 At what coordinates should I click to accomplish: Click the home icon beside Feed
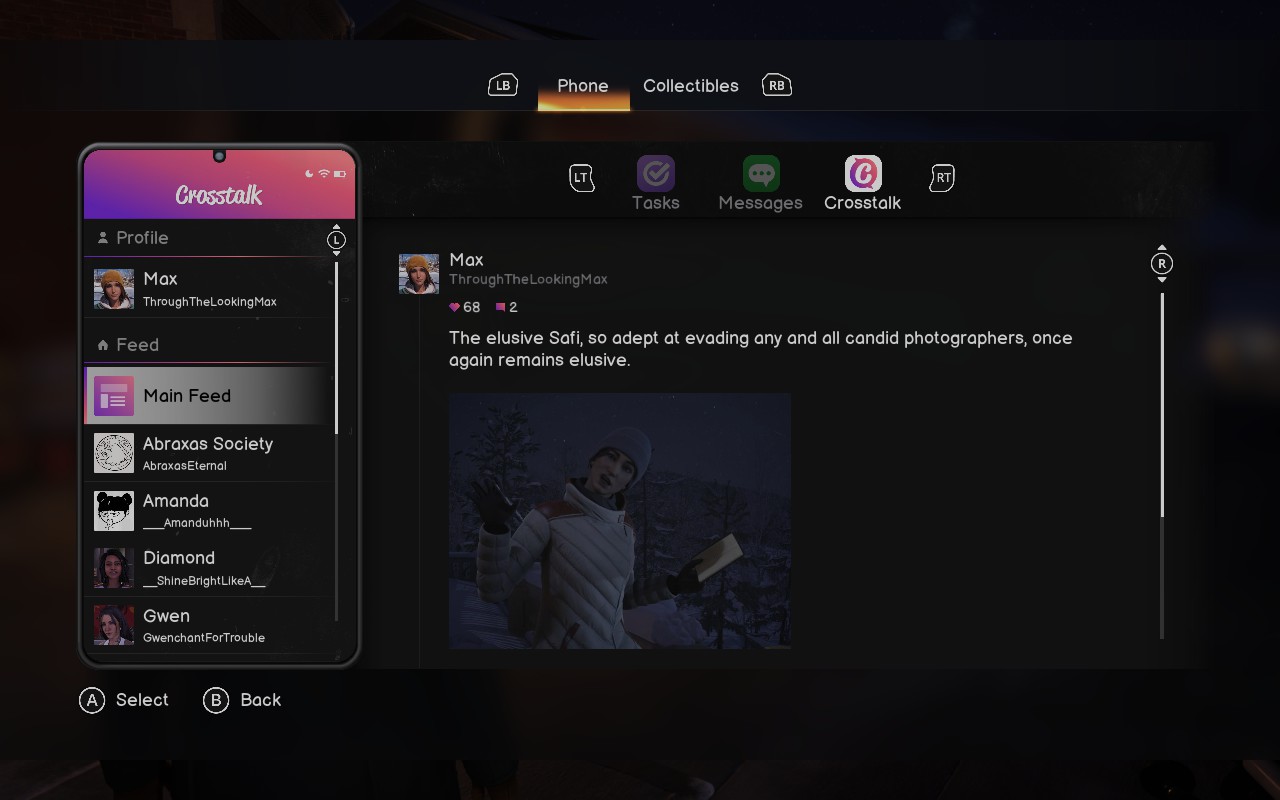pyautogui.click(x=102, y=345)
